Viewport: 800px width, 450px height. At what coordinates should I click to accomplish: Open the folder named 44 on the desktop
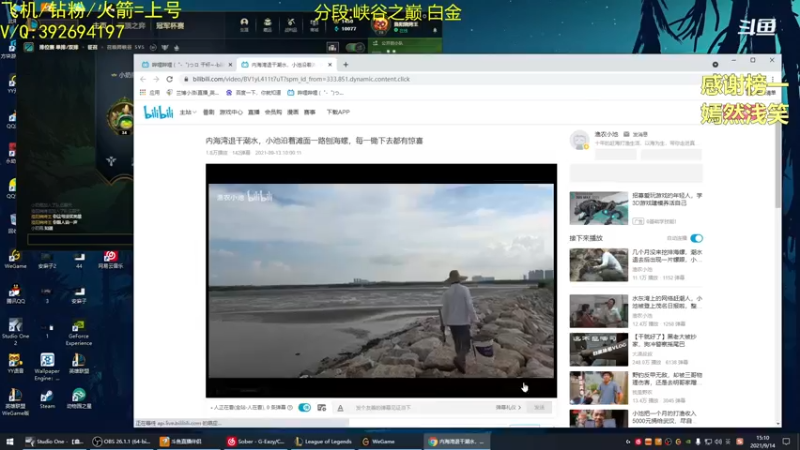coord(79,260)
